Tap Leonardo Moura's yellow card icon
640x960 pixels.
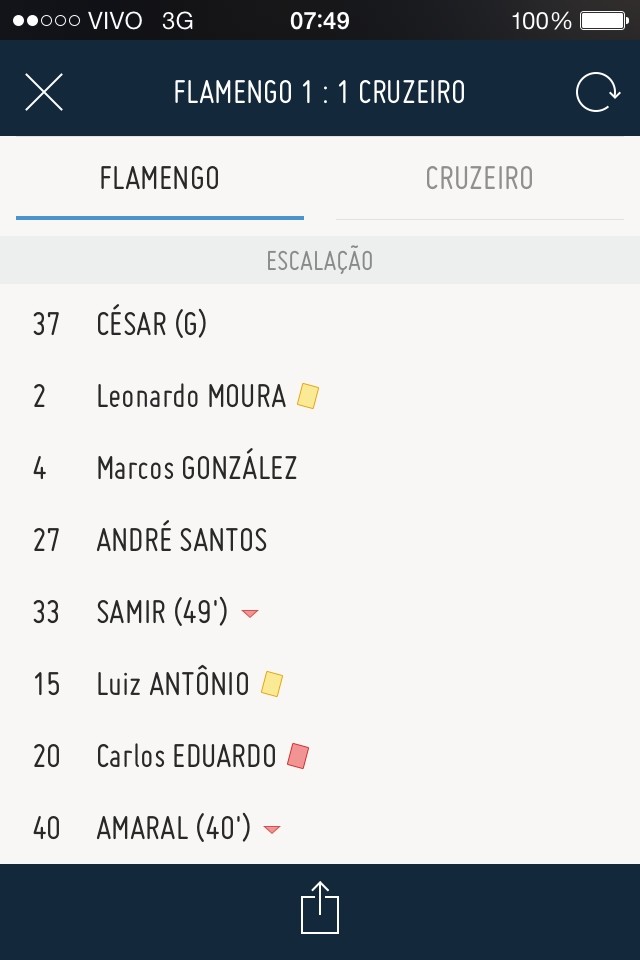pos(308,397)
